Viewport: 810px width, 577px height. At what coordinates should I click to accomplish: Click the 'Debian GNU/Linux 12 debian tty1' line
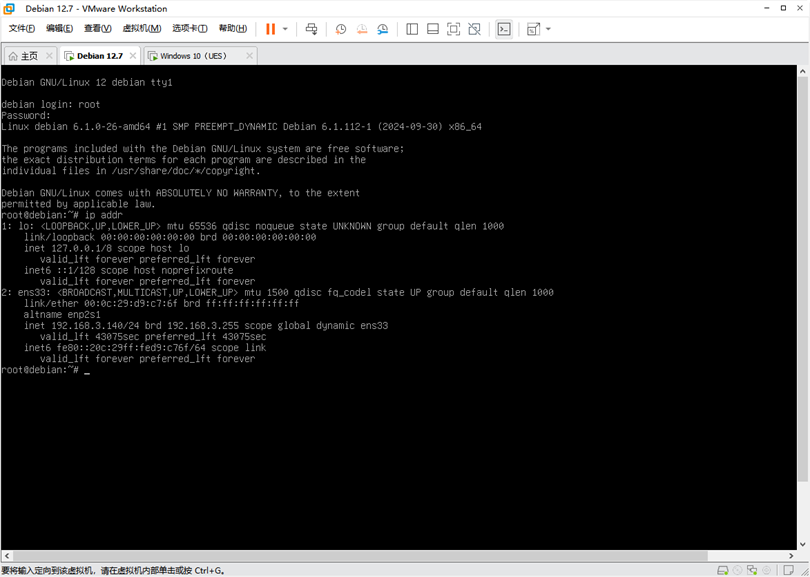tap(87, 82)
